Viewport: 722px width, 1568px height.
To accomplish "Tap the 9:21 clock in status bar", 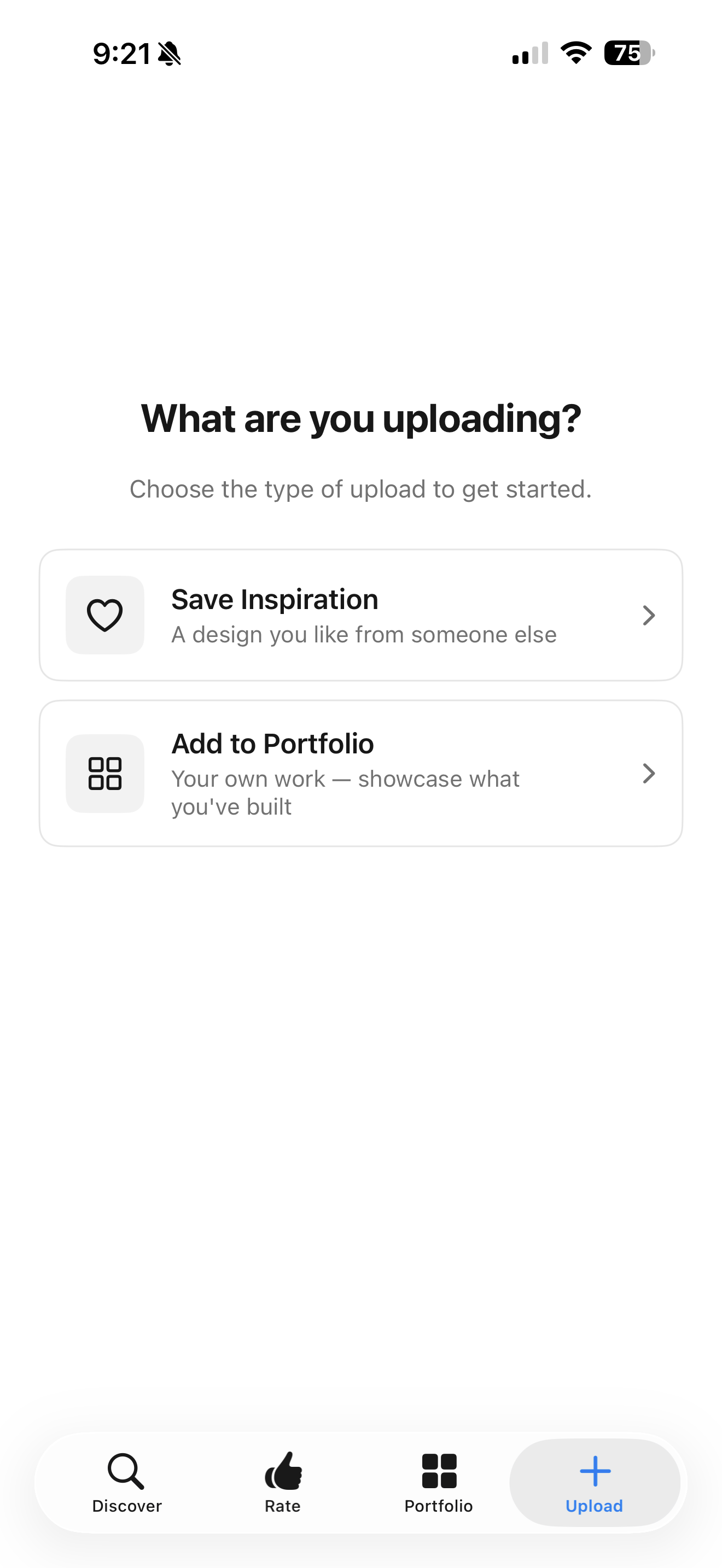I will pos(122,54).
